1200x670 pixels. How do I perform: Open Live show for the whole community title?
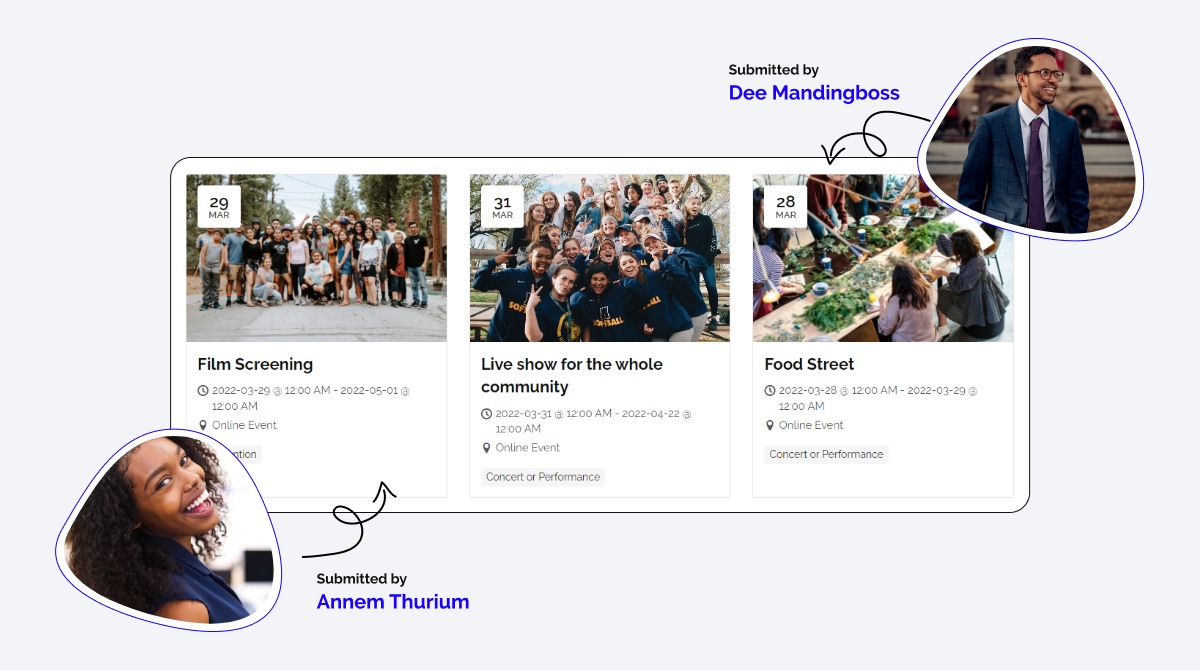pos(572,375)
